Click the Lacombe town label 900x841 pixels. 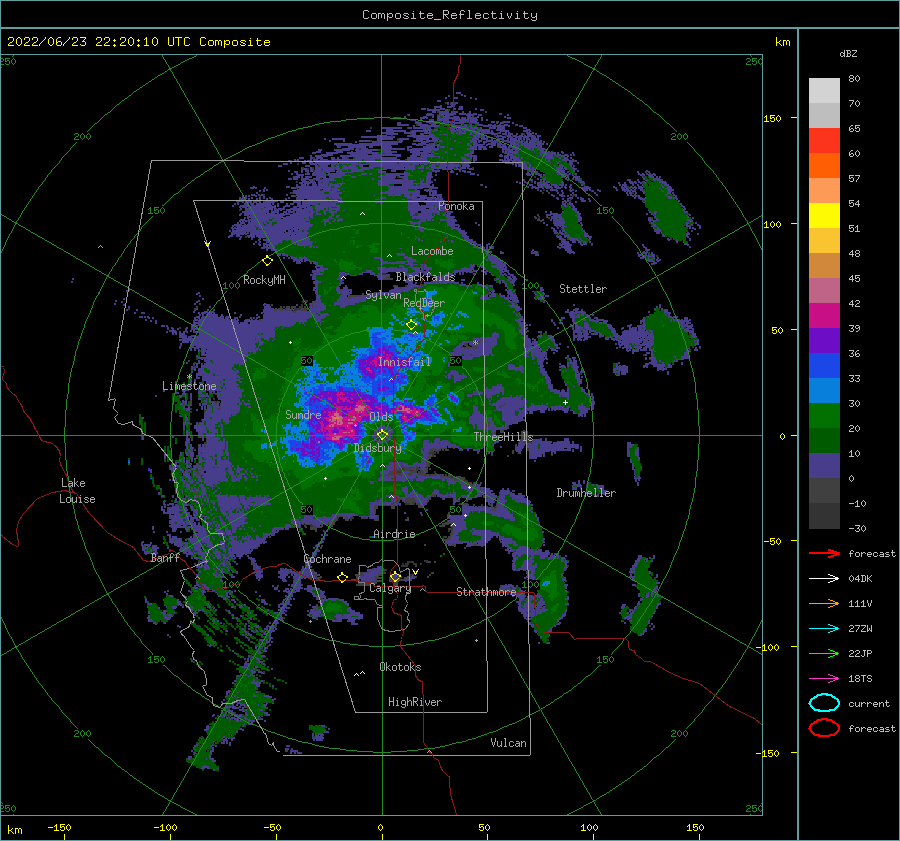pos(432,251)
